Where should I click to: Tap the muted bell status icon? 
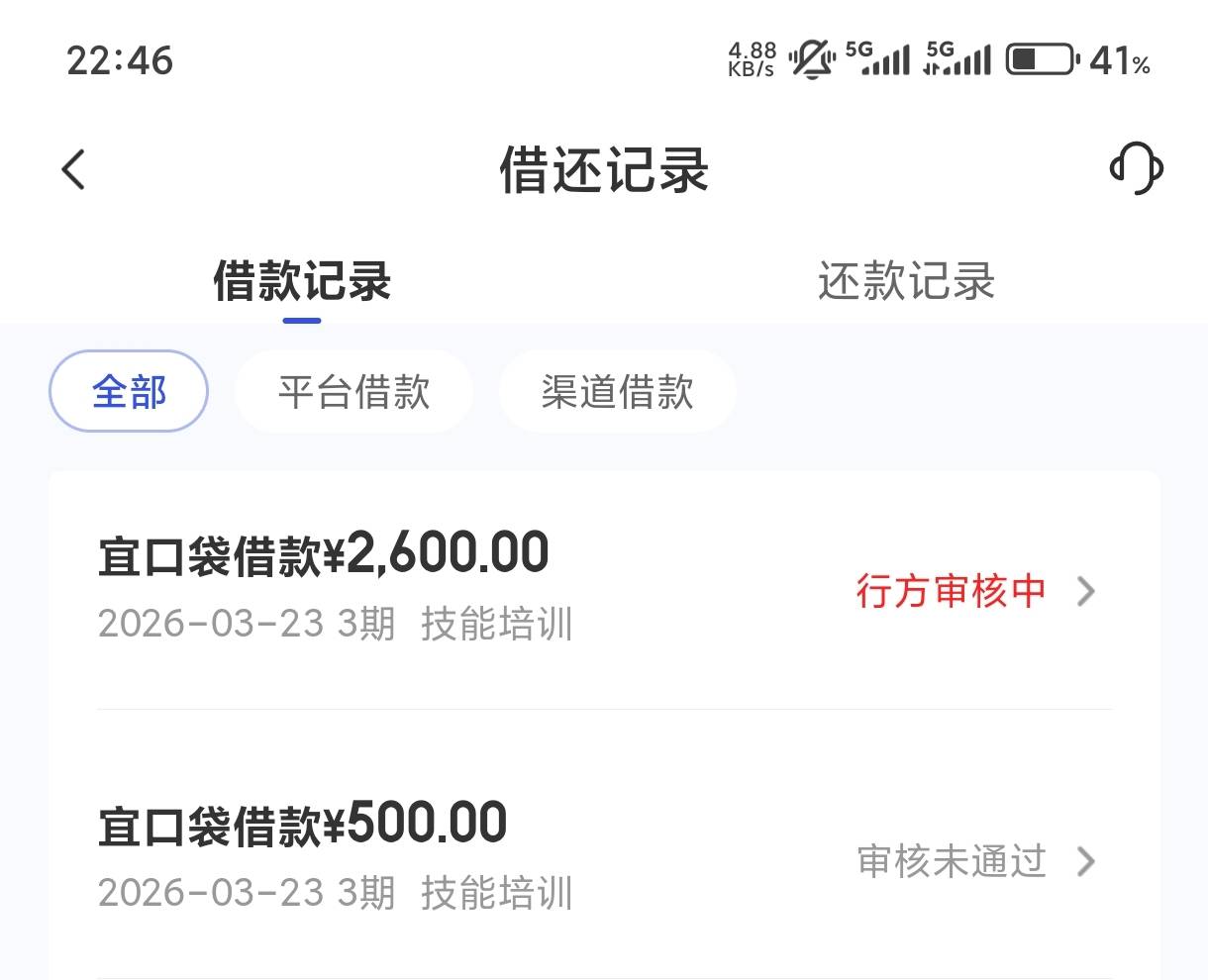812,60
